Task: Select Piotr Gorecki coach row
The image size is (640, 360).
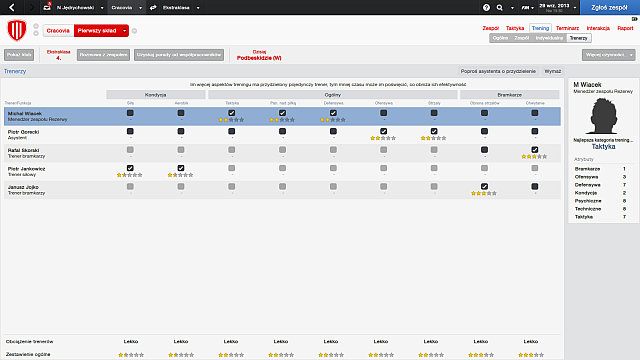Action: pos(282,135)
